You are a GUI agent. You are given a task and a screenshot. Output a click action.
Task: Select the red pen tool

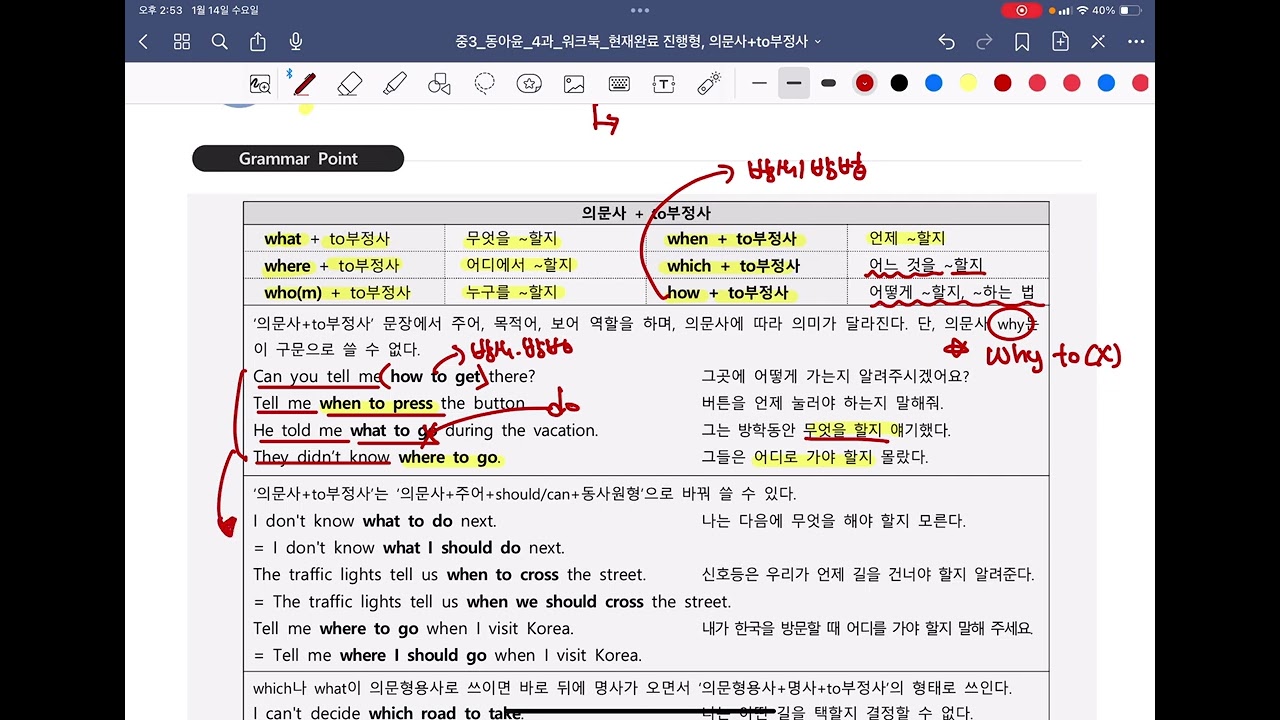pos(304,84)
